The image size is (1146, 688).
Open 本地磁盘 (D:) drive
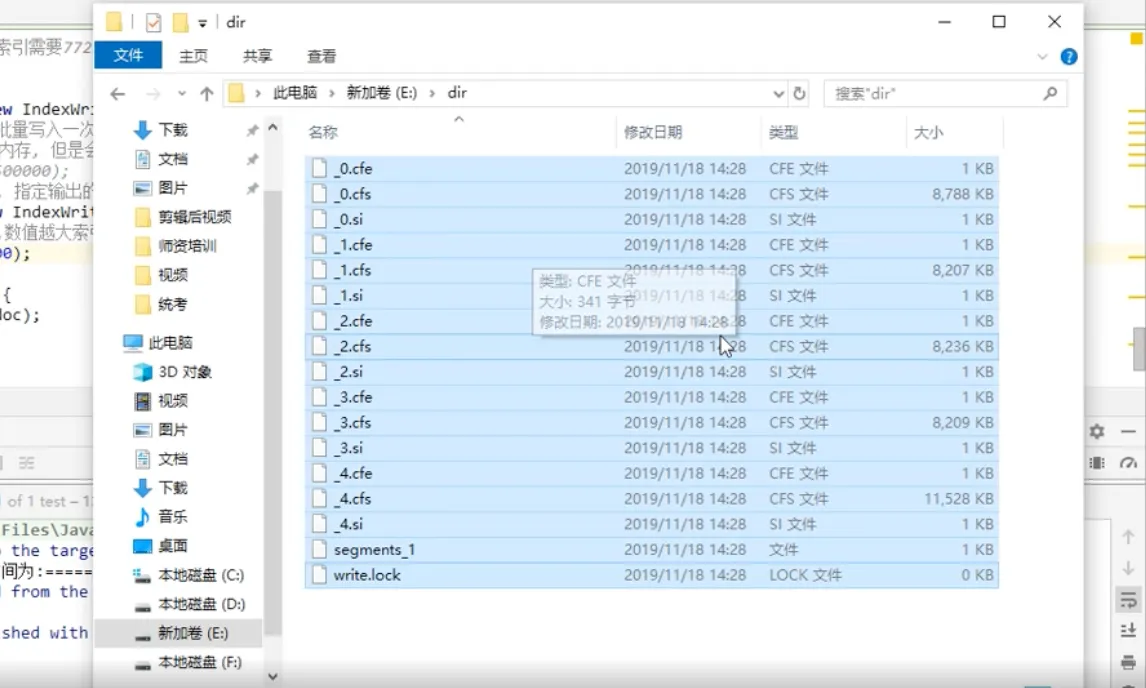pos(201,605)
